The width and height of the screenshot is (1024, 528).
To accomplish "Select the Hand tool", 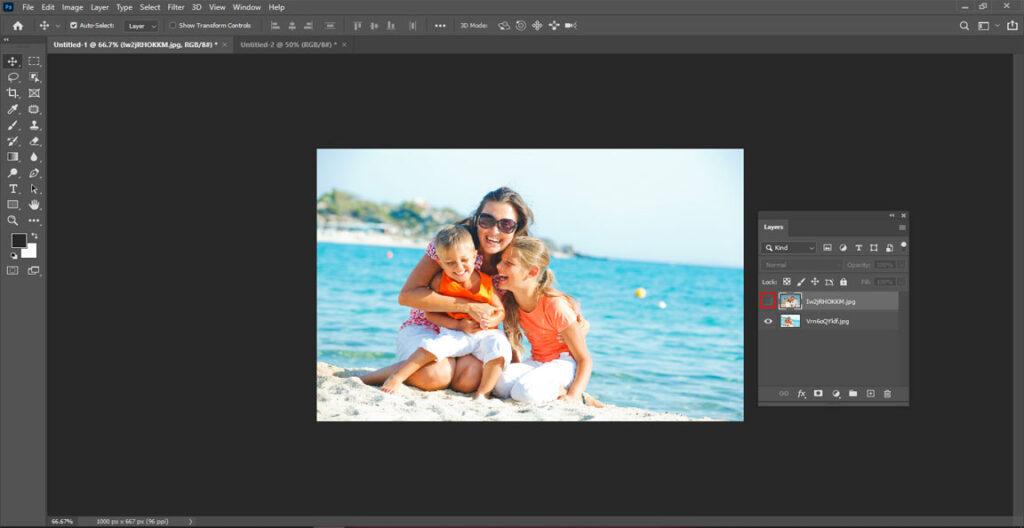I will point(34,205).
